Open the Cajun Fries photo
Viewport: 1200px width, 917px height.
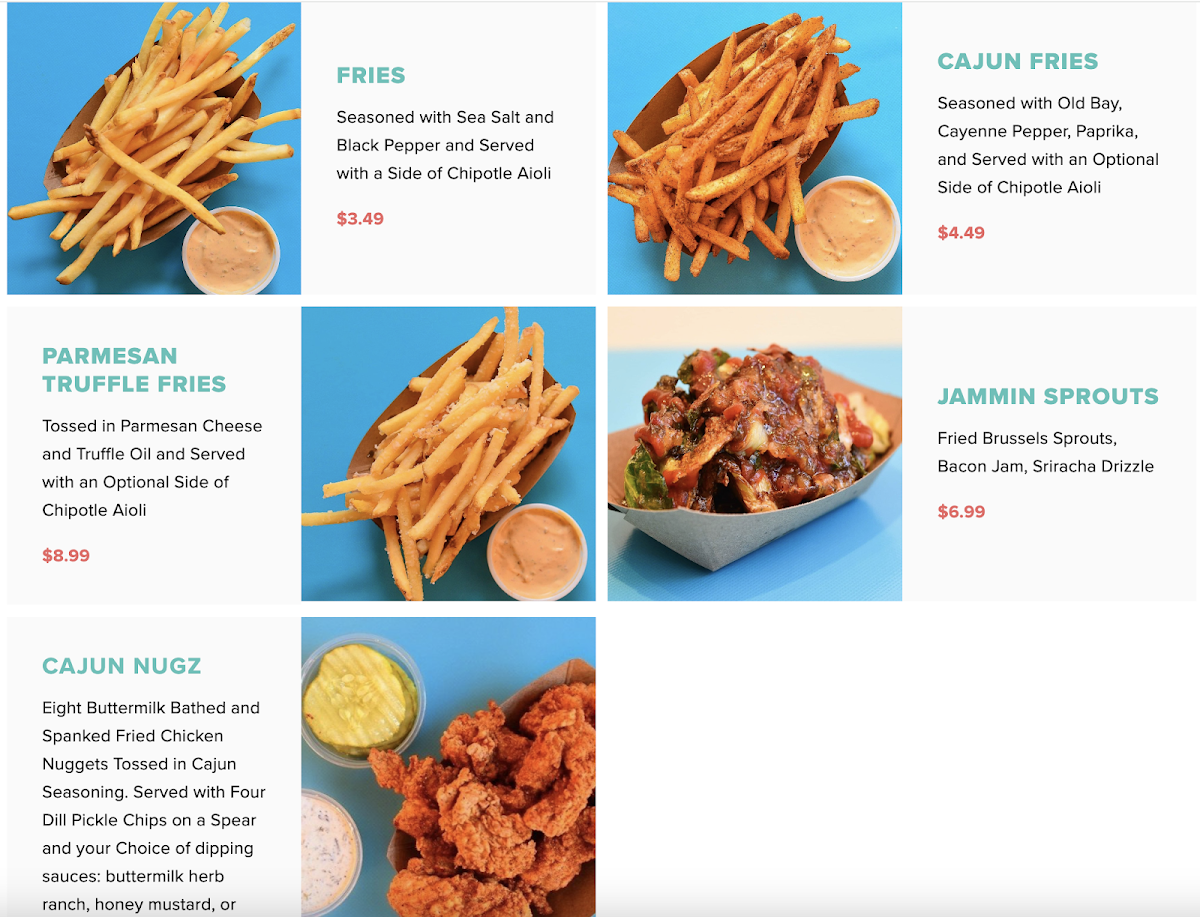755,148
